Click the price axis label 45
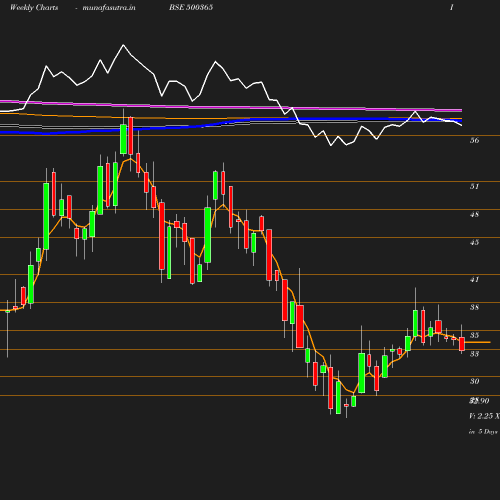Viewport: 500px width, 500px height. pyautogui.click(x=474, y=242)
